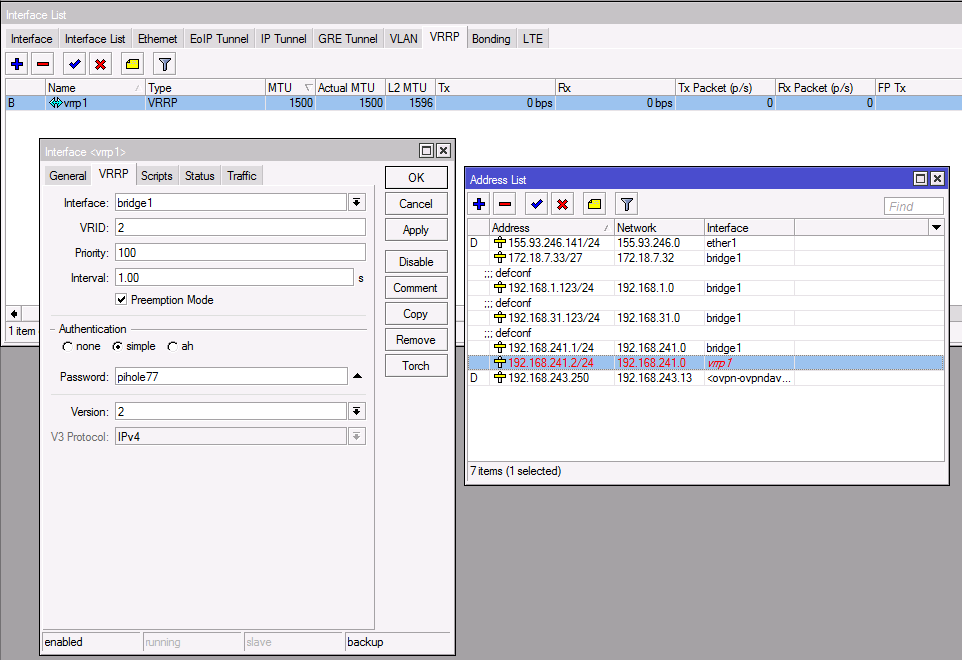This screenshot has height=660, width=962.
Task: Add comment with yellow note icon in Interface List
Action: pos(133,64)
